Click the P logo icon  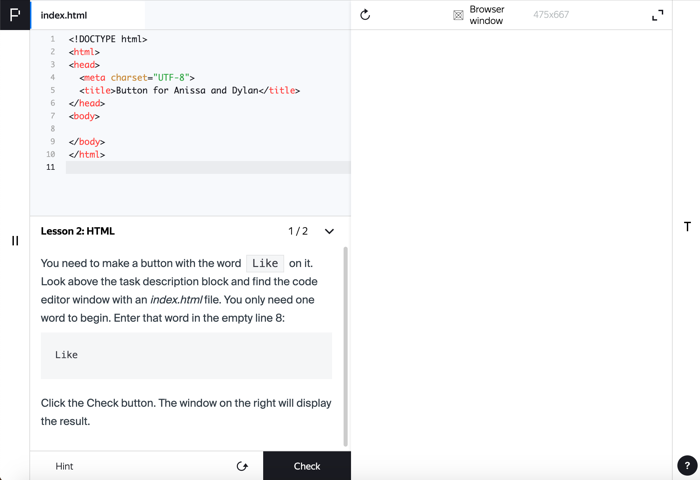(15, 15)
